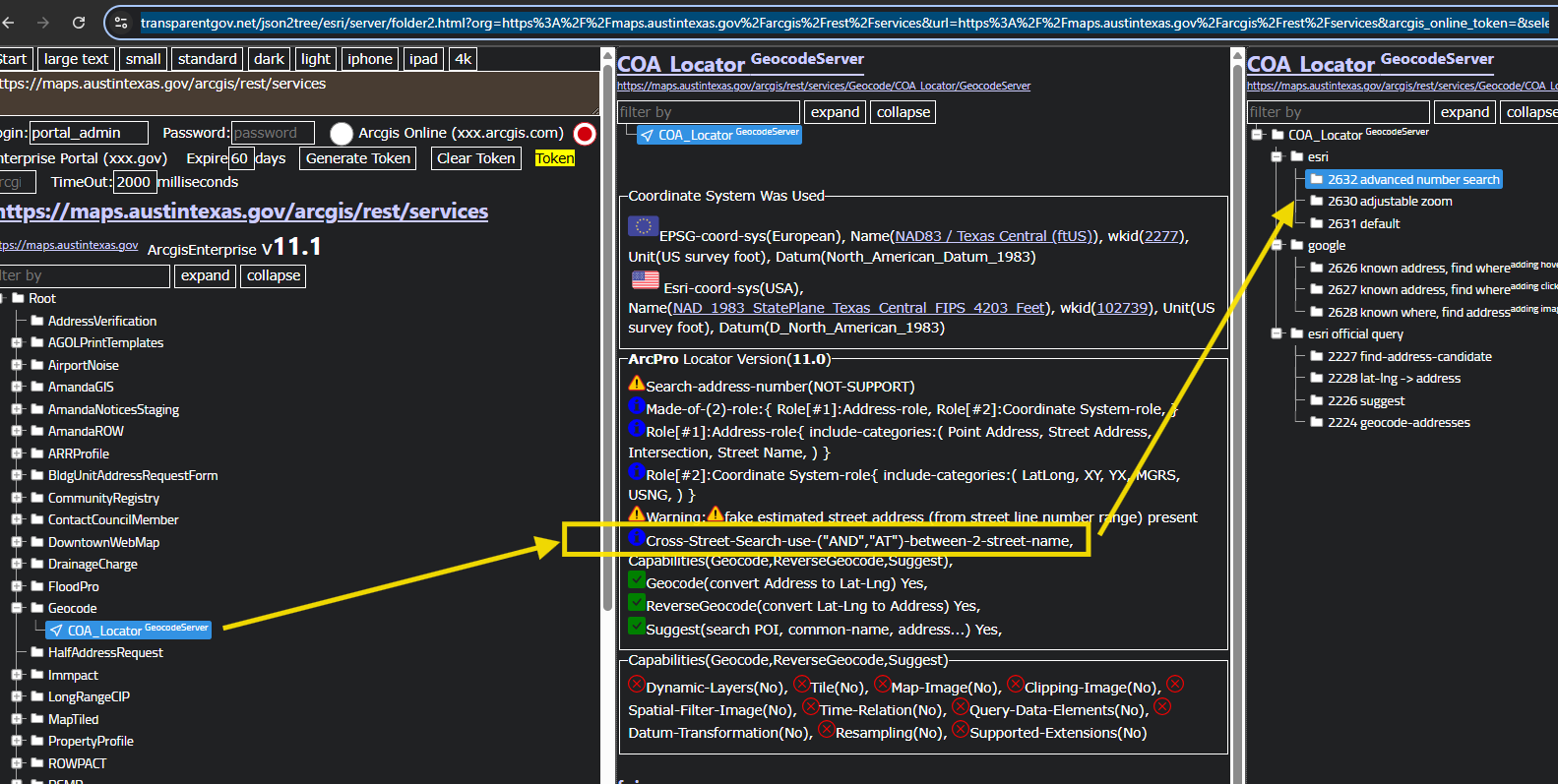This screenshot has height=784, width=1558.
Task: Click the locator arrow icon in middle panel COA_Locator
Action: click(647, 135)
